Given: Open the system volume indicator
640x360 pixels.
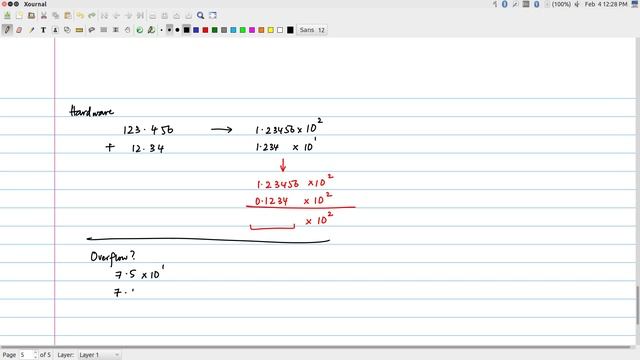Looking at the screenshot, I should coord(577,4).
